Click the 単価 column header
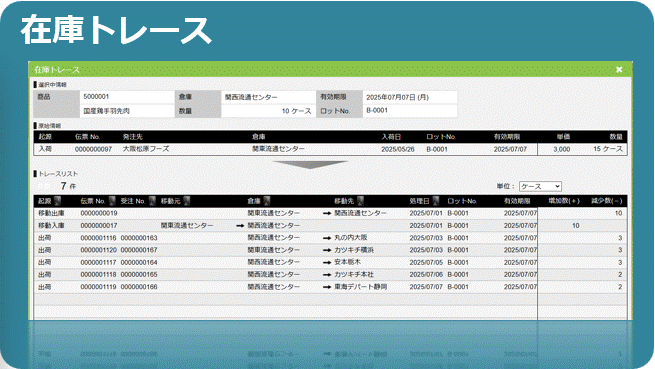655x369 pixels. coord(564,137)
